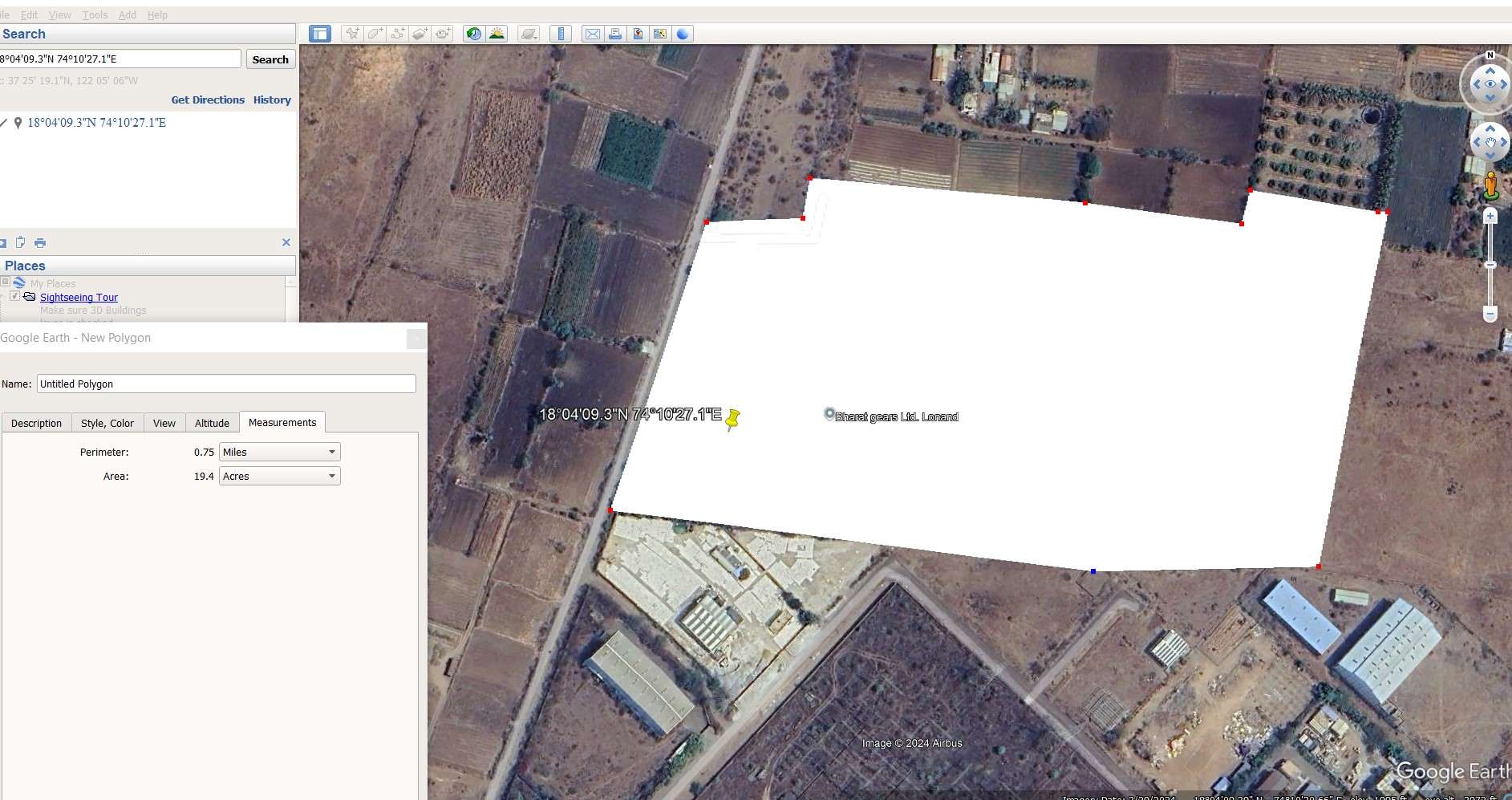Click the Email envelope icon
The width and height of the screenshot is (1512, 800).
click(x=592, y=34)
